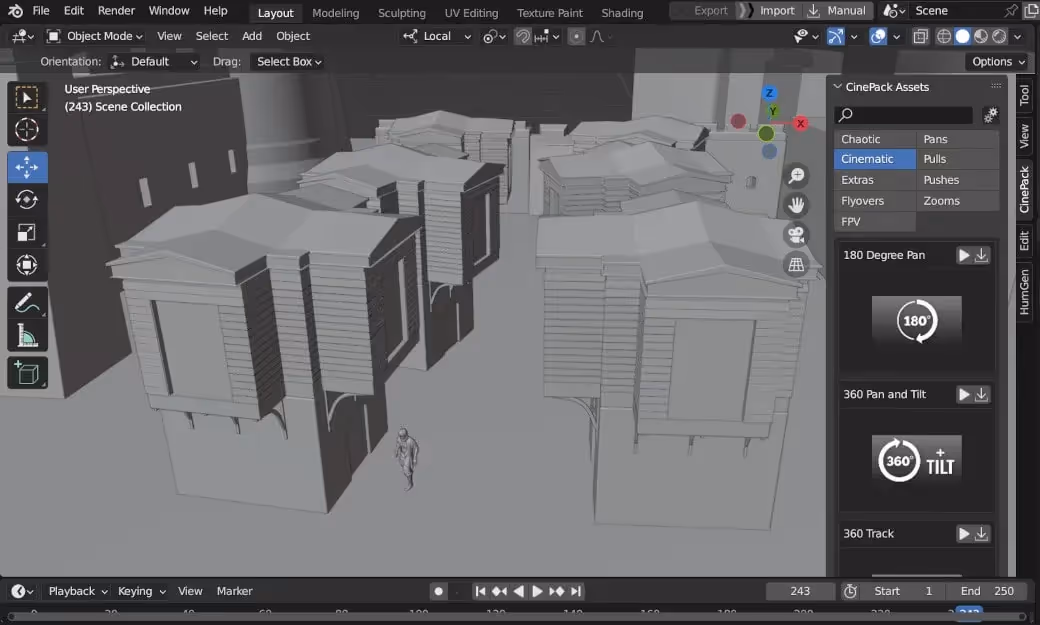Open the pivot point dropdown
1040x625 pixels.
pos(494,36)
